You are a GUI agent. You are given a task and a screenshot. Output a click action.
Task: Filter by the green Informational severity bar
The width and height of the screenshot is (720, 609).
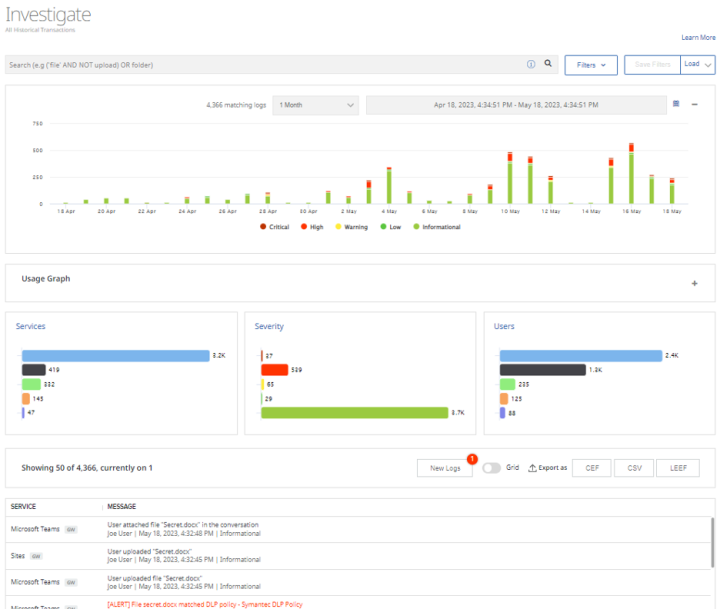[354, 412]
